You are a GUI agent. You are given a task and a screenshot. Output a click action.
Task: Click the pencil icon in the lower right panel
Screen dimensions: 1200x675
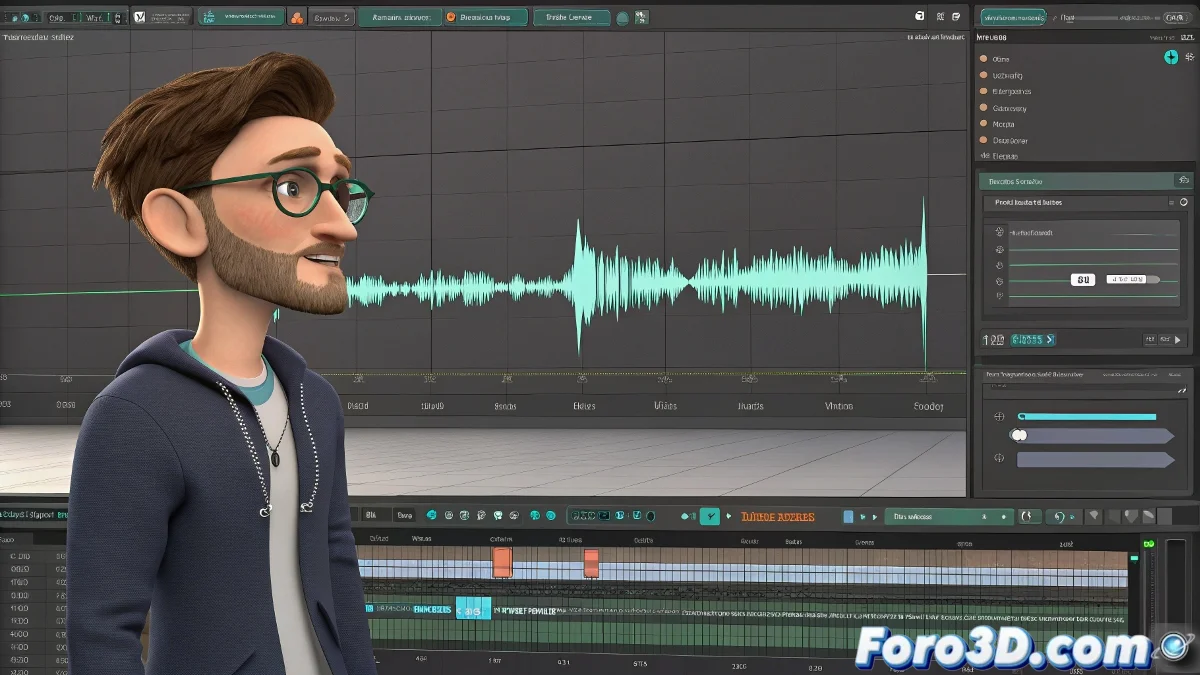1182,390
